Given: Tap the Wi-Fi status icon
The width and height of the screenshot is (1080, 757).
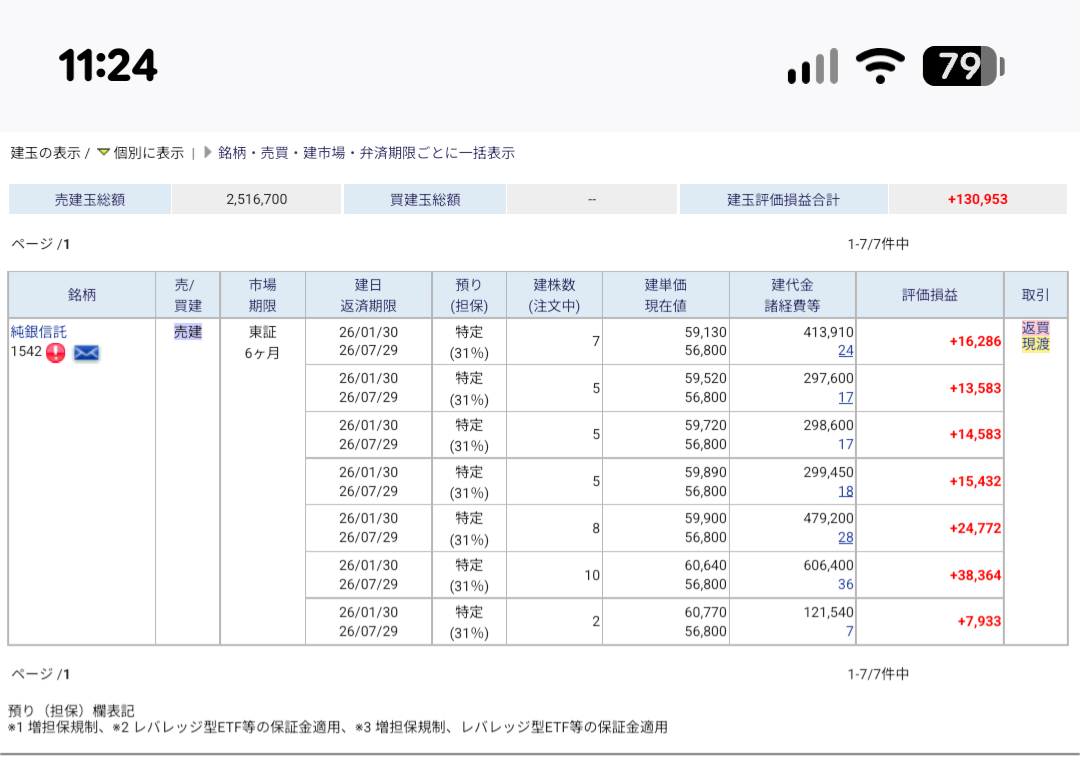Looking at the screenshot, I should (x=880, y=66).
